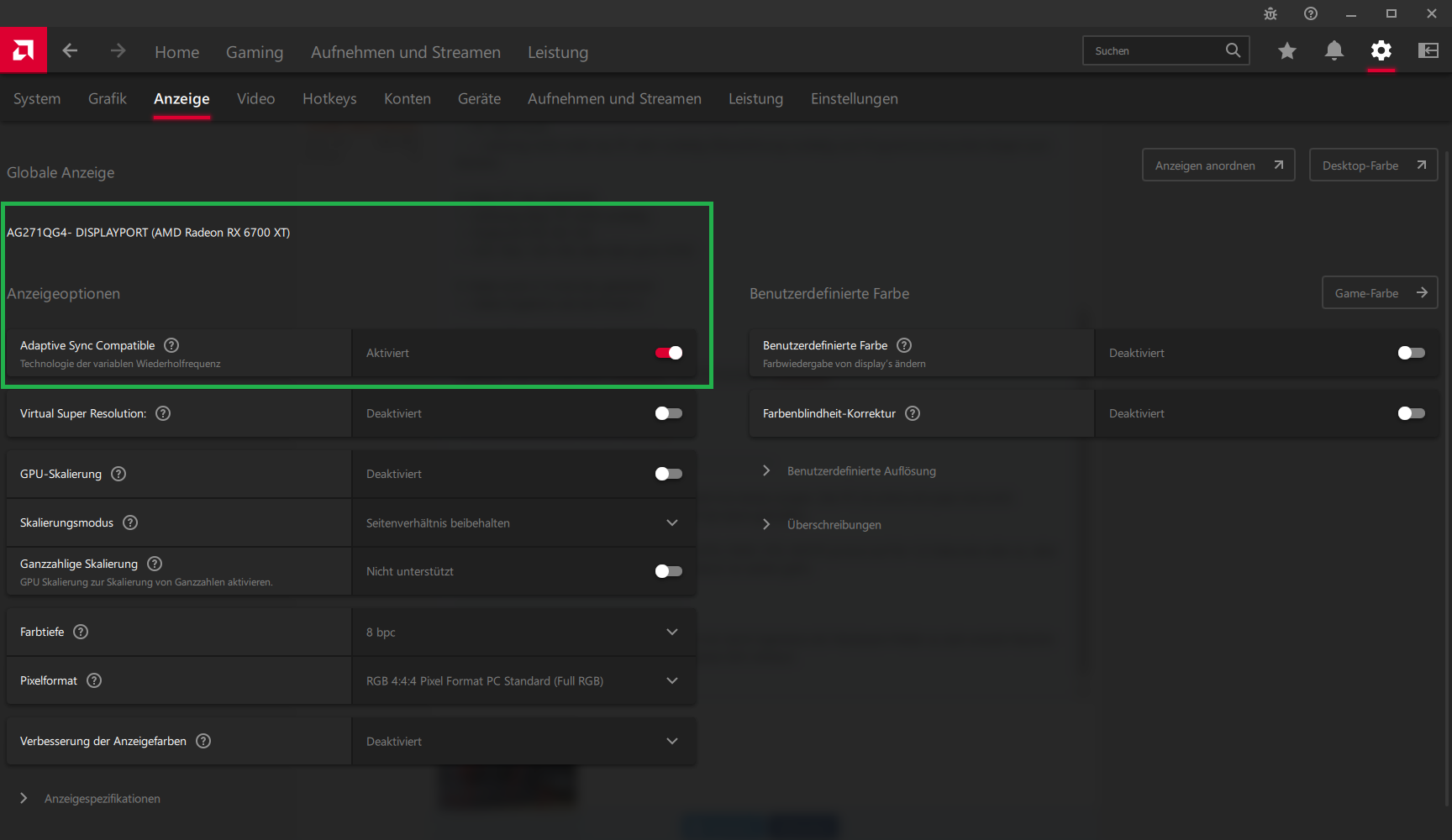The image size is (1452, 840).
Task: Show help for Benutzerdefinierte Farbe
Action: (x=904, y=345)
